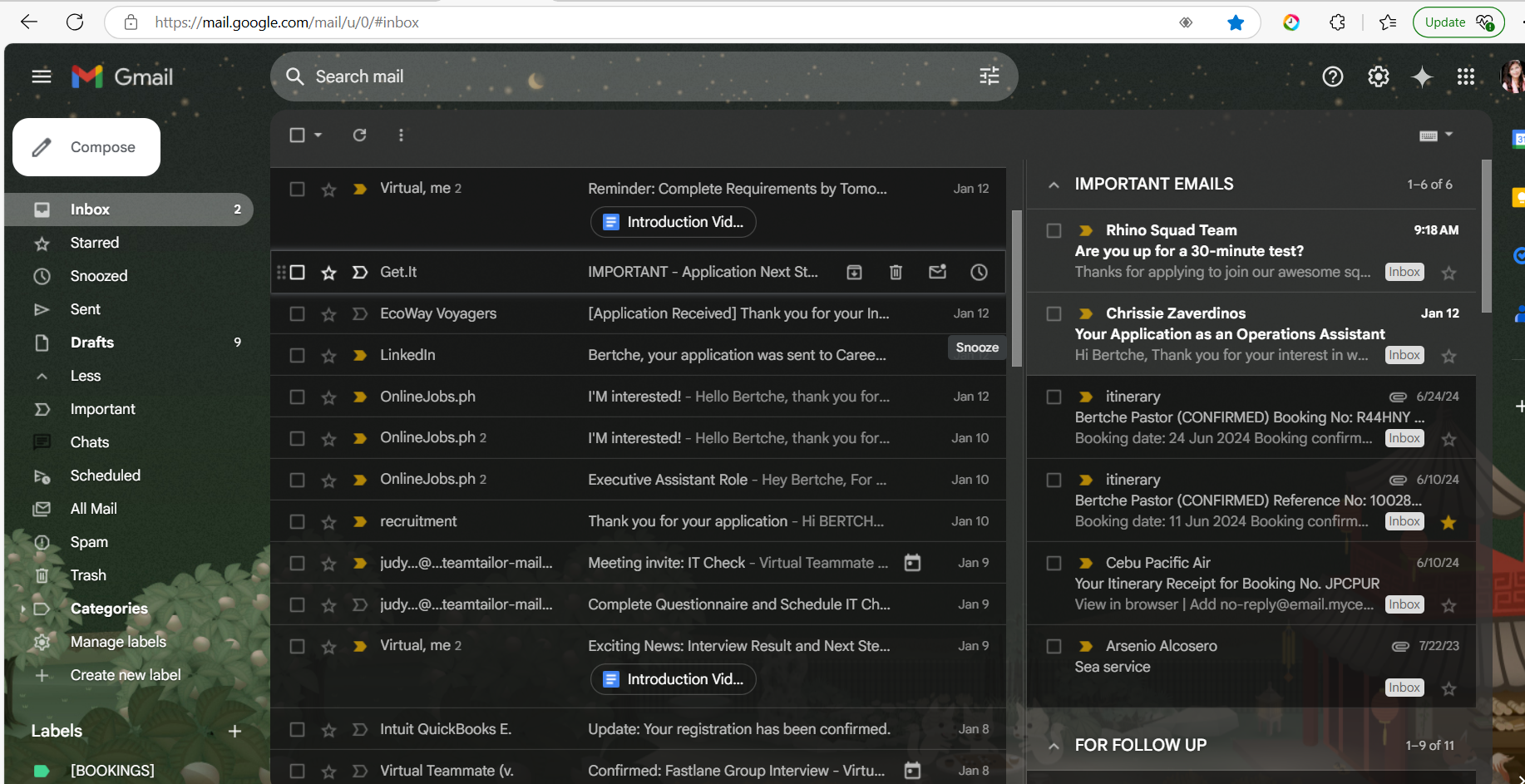Collapse the IMPORTANT EMAILS section

tap(1054, 185)
